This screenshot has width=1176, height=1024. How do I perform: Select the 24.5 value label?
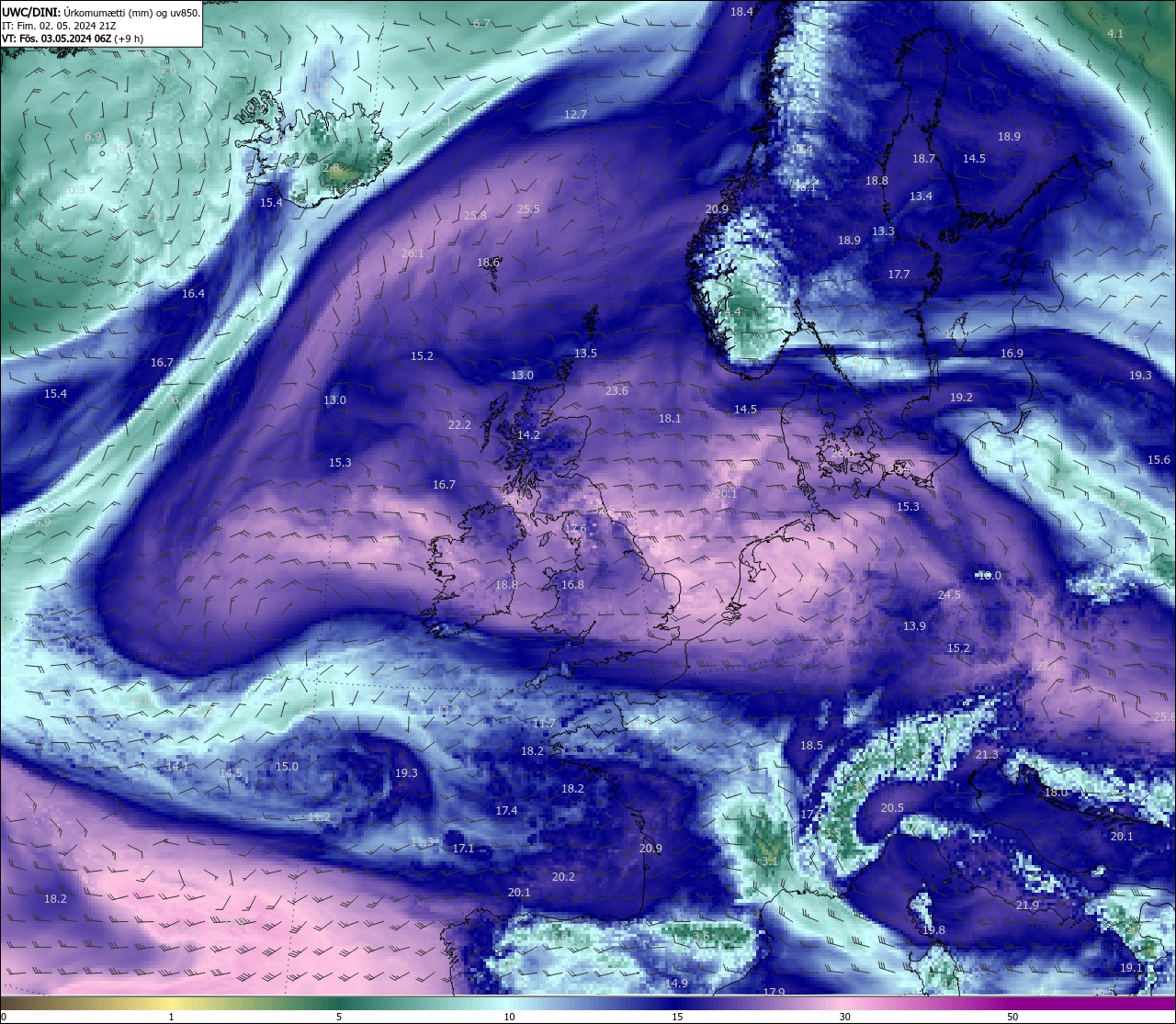coord(949,595)
